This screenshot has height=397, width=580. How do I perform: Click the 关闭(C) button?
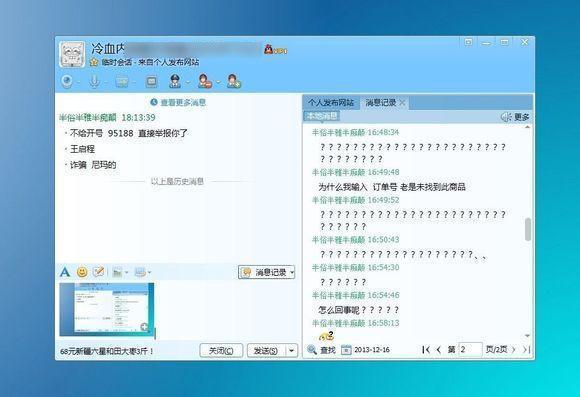point(221,350)
